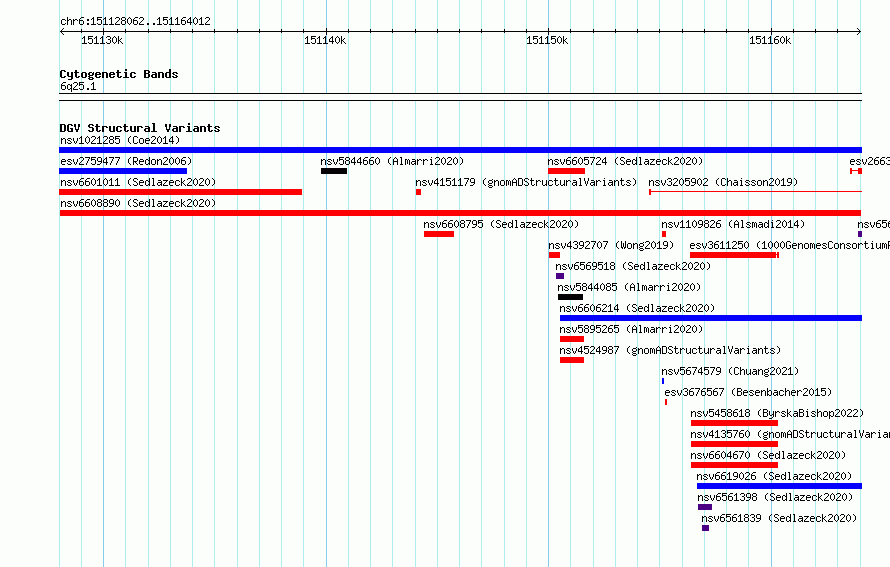The width and height of the screenshot is (890, 567).
Task: Open nsv6606214 (Sedlazeck2020) label
Action: (x=637, y=308)
